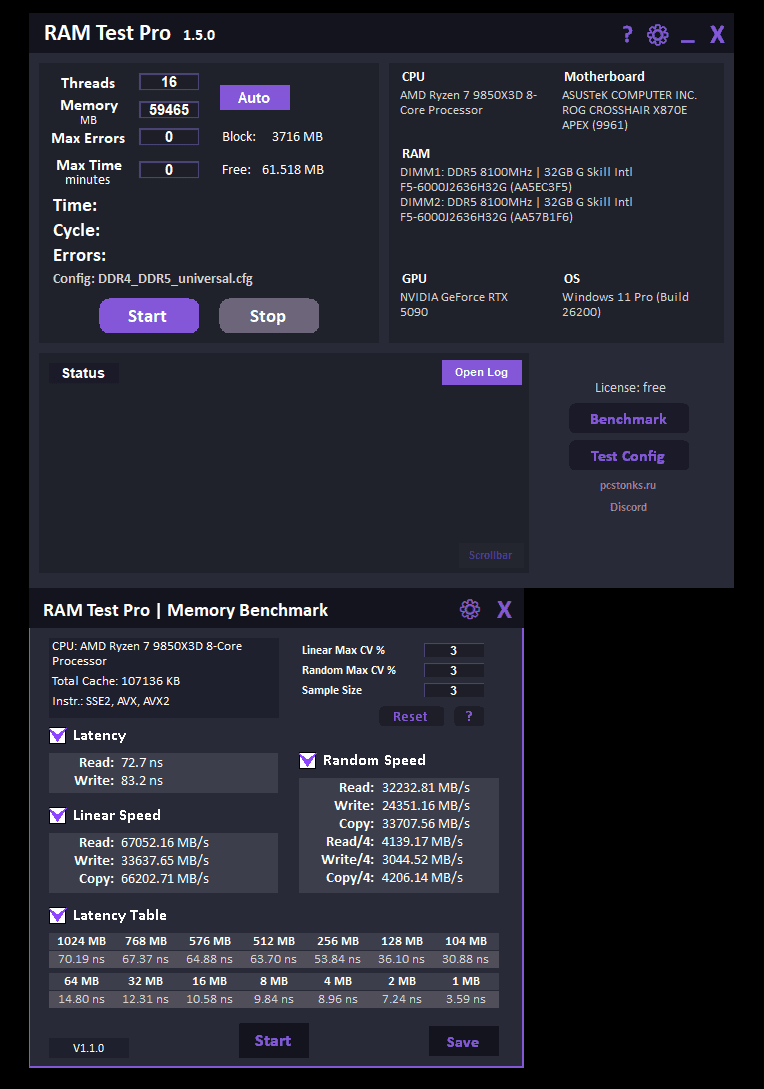
Task: Open the log with Open Log
Action: (481, 372)
